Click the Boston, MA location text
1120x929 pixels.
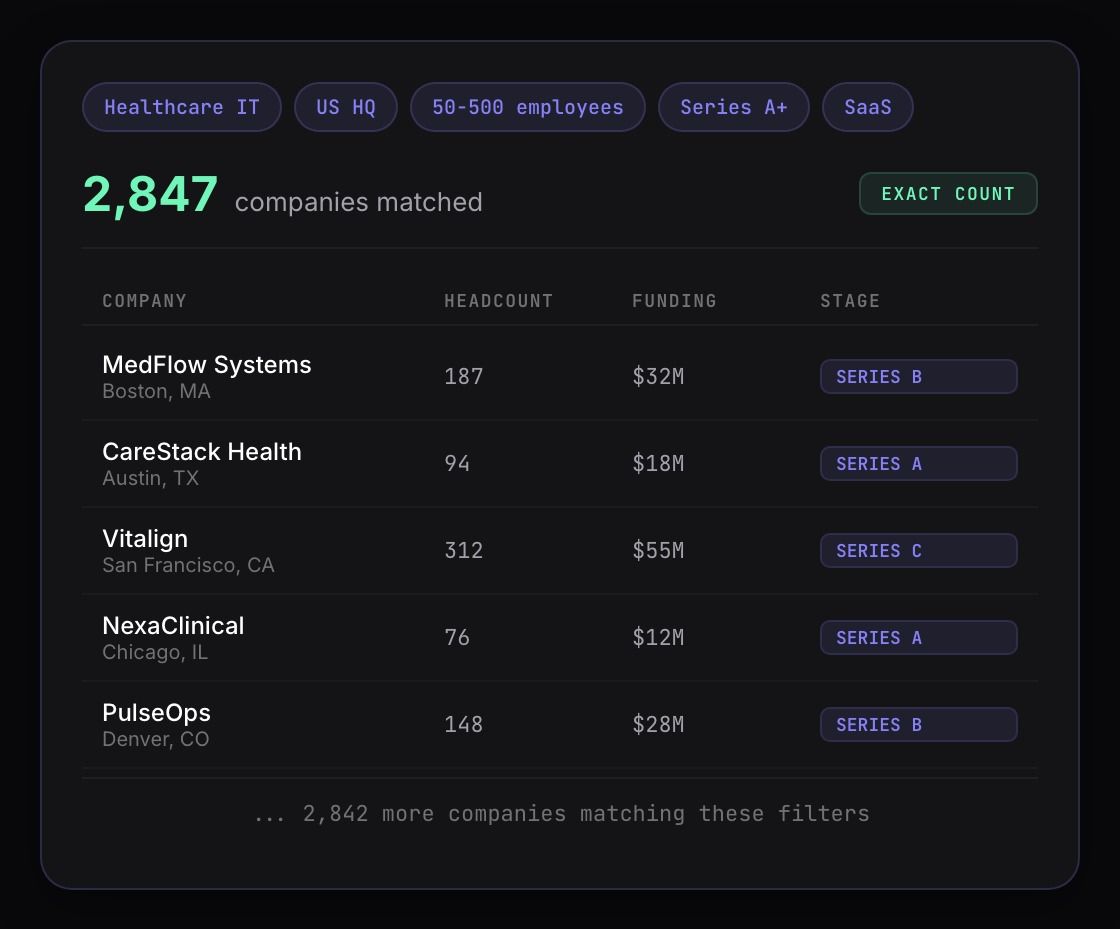[156, 391]
